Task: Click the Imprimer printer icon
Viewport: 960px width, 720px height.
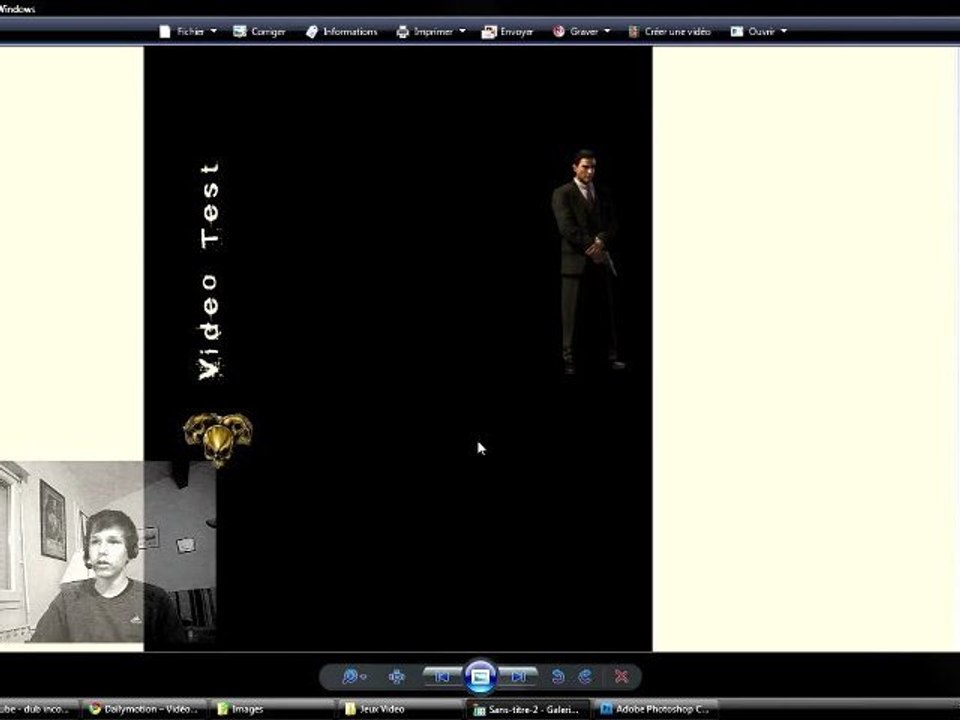Action: (402, 31)
